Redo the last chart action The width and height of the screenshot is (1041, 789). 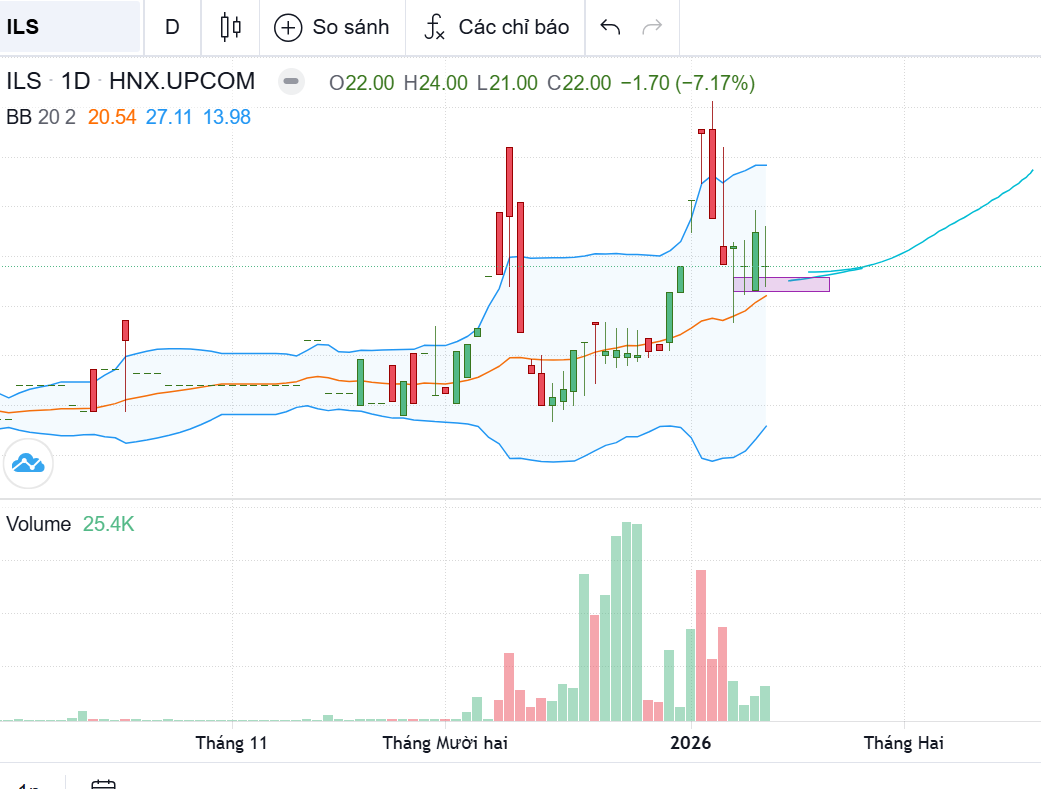pyautogui.click(x=653, y=27)
